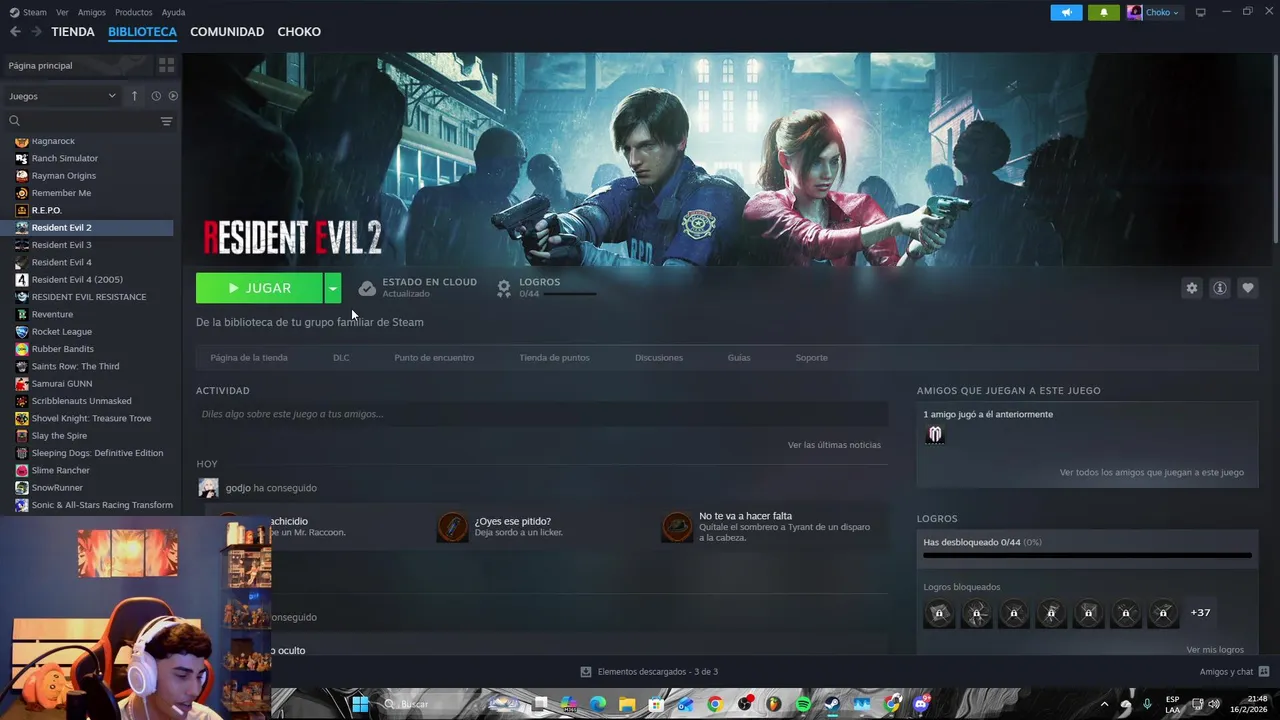The width and height of the screenshot is (1280, 720).
Task: Show the game info icon
Action: [x=1220, y=288]
